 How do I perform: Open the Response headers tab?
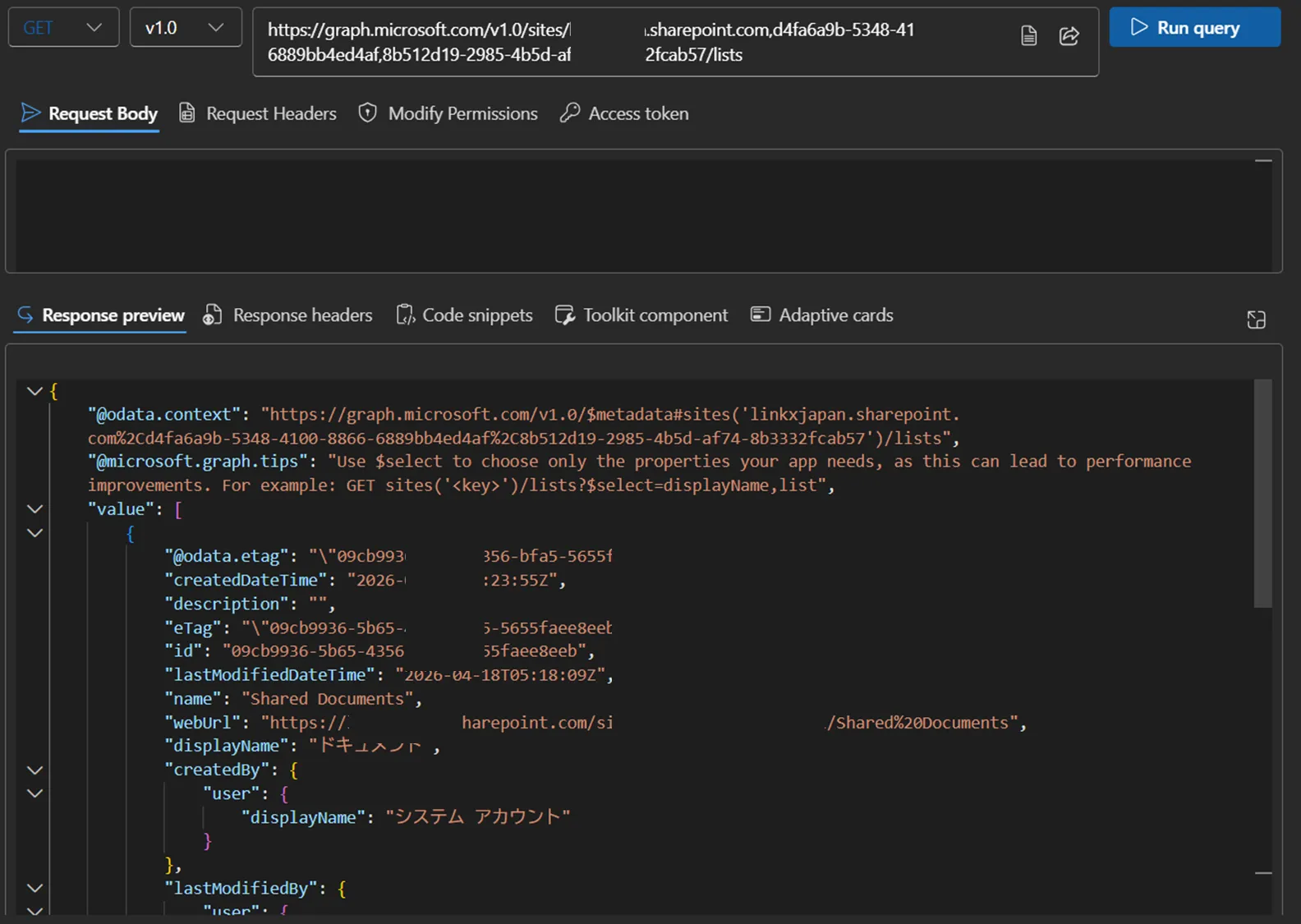(288, 315)
